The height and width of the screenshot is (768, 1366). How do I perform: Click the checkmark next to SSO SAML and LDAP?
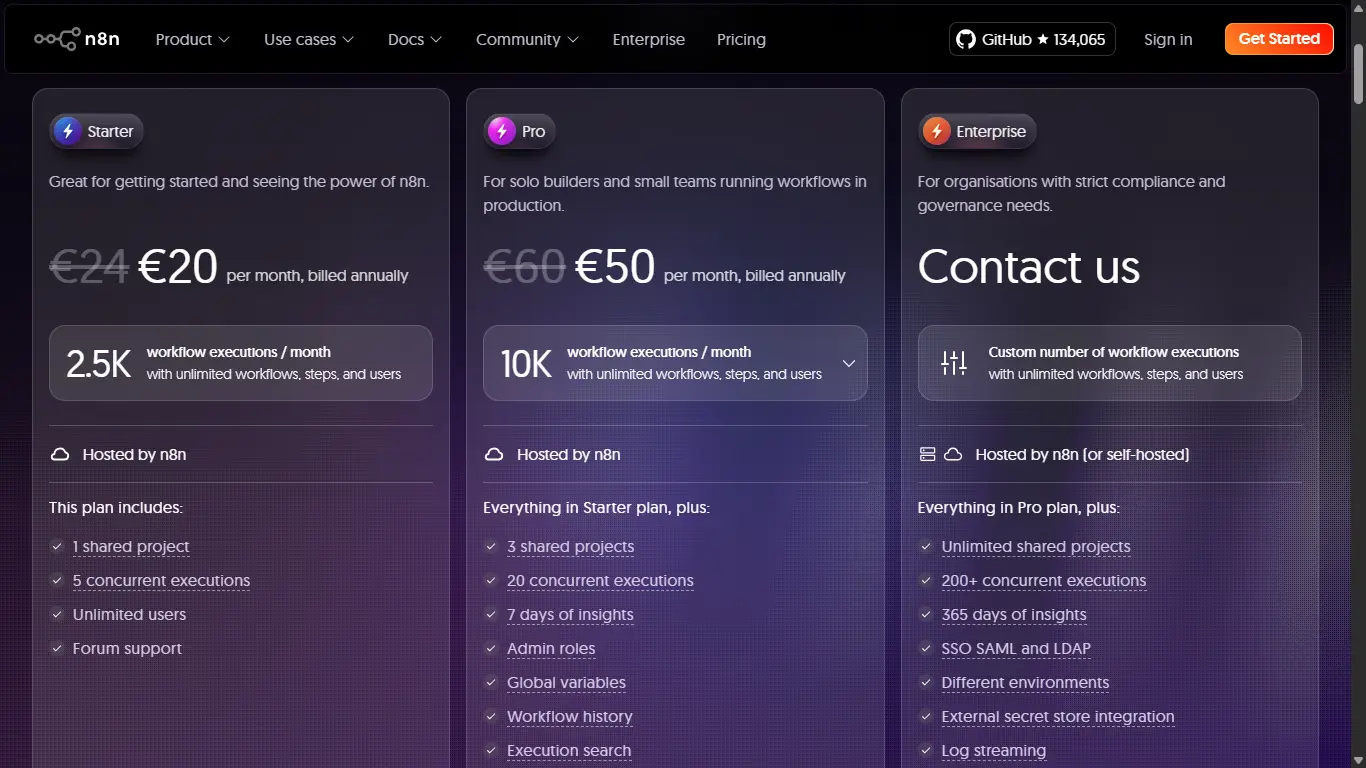tap(926, 648)
